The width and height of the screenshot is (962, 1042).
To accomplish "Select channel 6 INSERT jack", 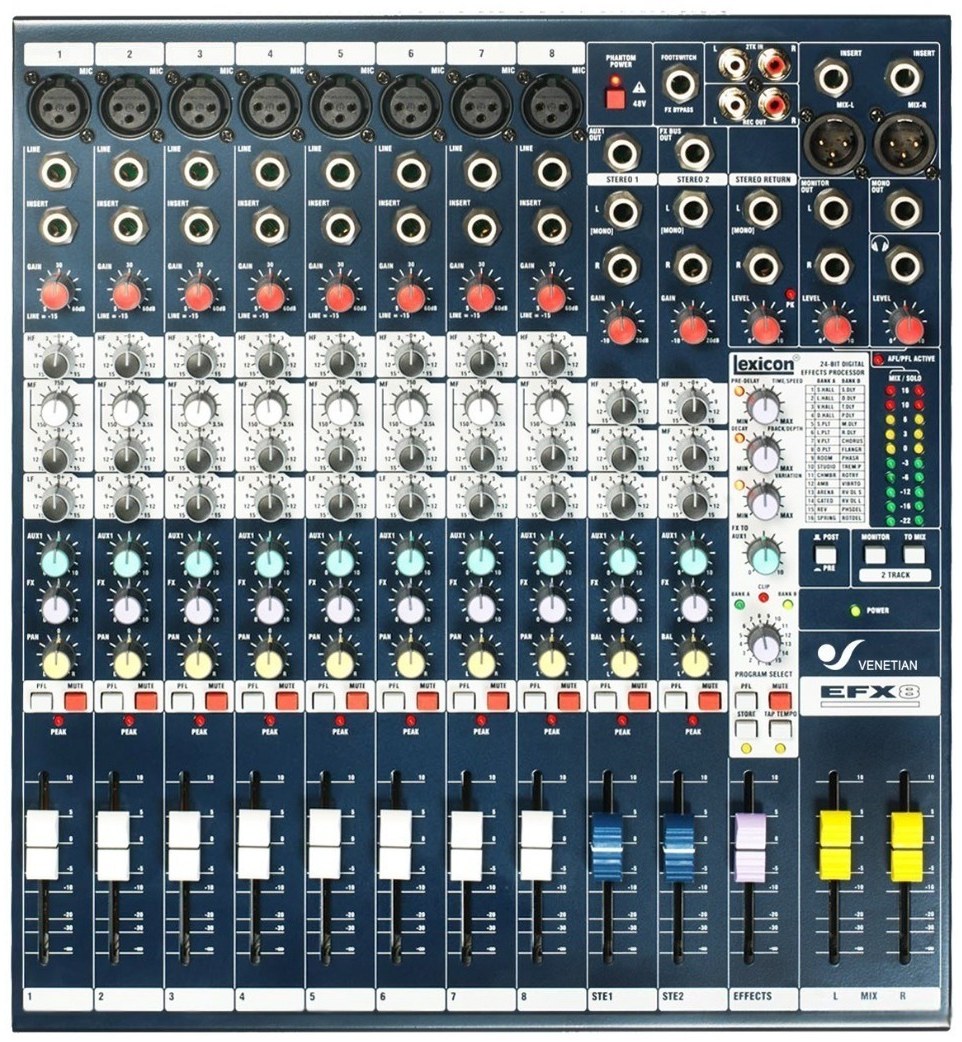I will click(411, 227).
